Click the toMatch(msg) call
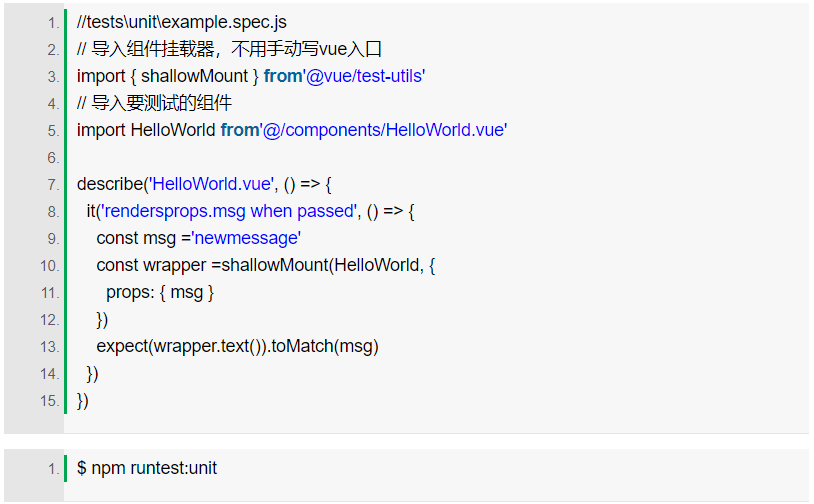814x504 pixels. click(325, 346)
